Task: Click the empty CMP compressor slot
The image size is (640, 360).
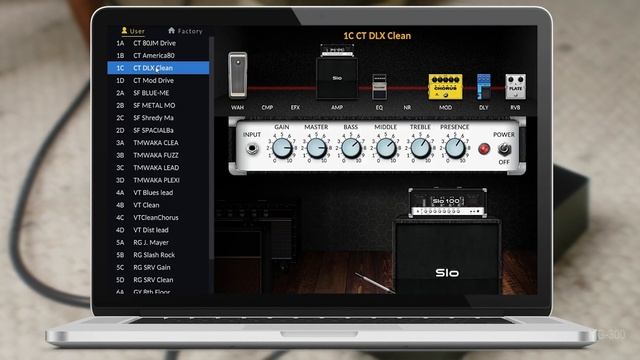Action: click(x=267, y=108)
